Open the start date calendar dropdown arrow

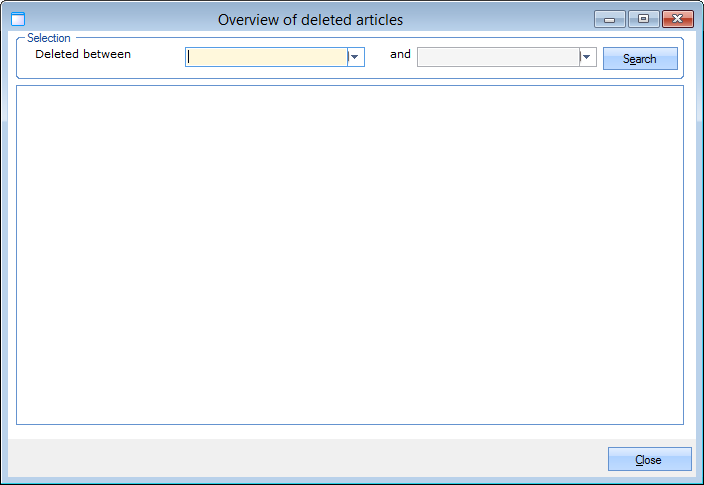point(355,57)
